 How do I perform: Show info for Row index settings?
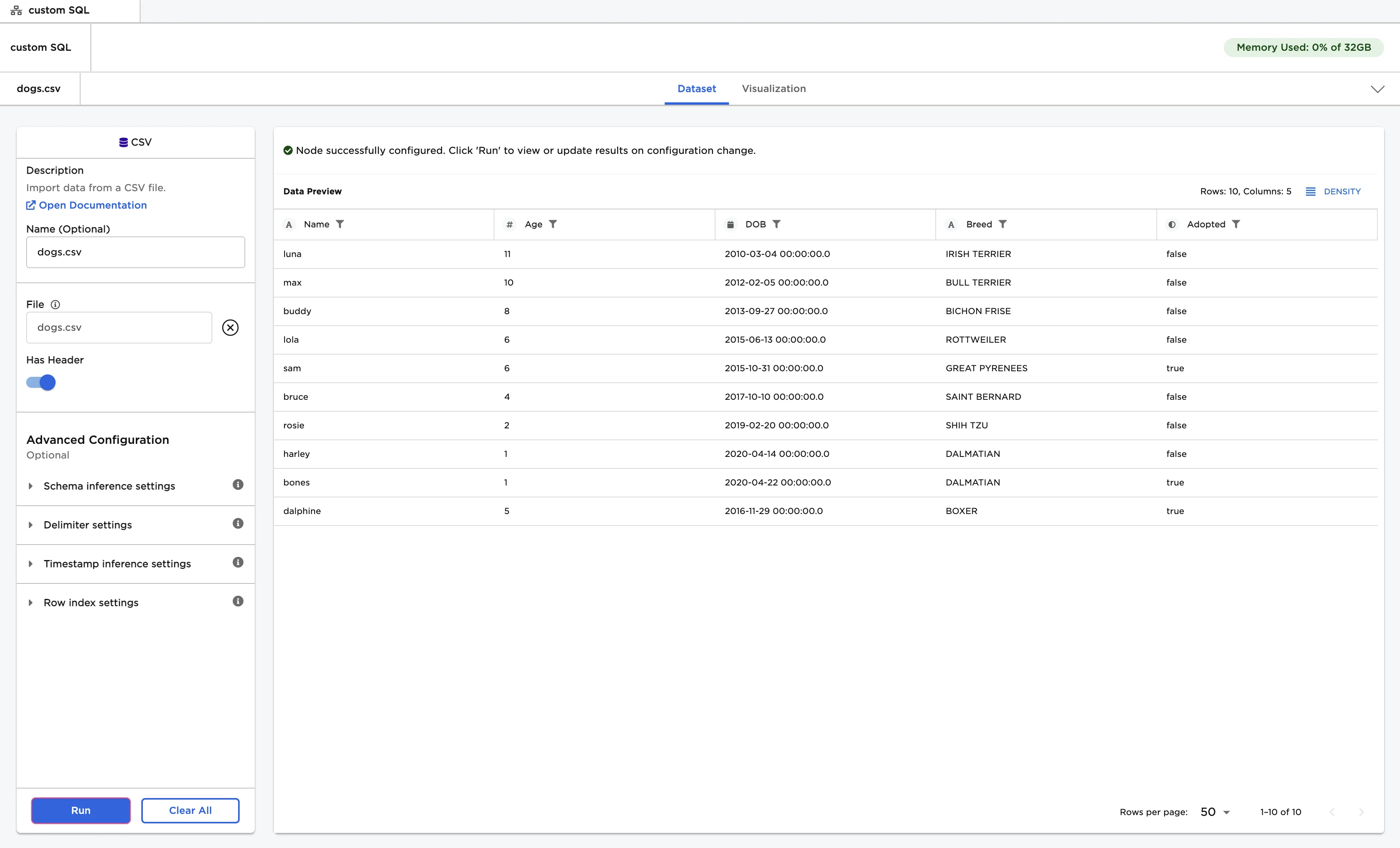tap(237, 601)
